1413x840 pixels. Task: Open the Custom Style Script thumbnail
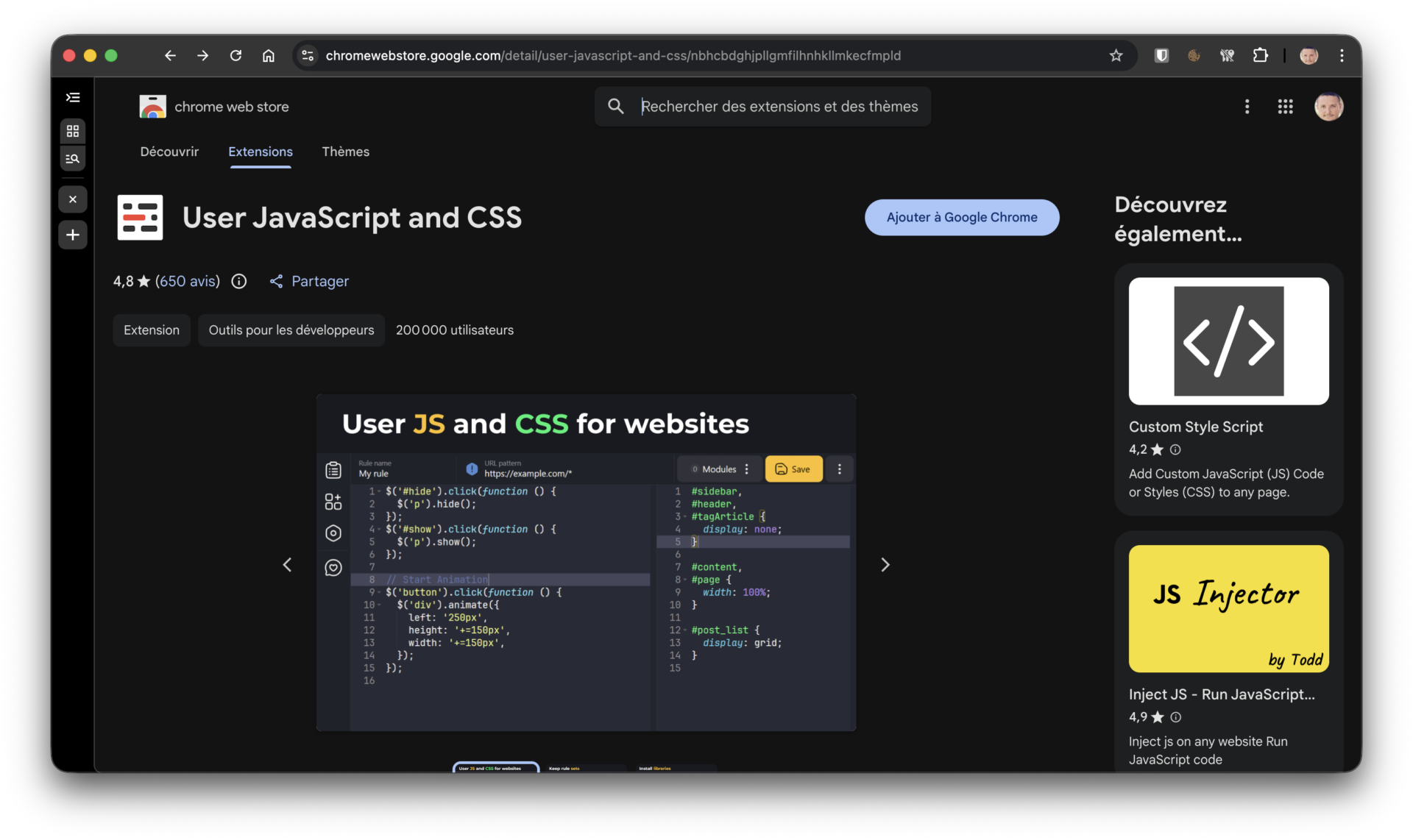point(1229,341)
